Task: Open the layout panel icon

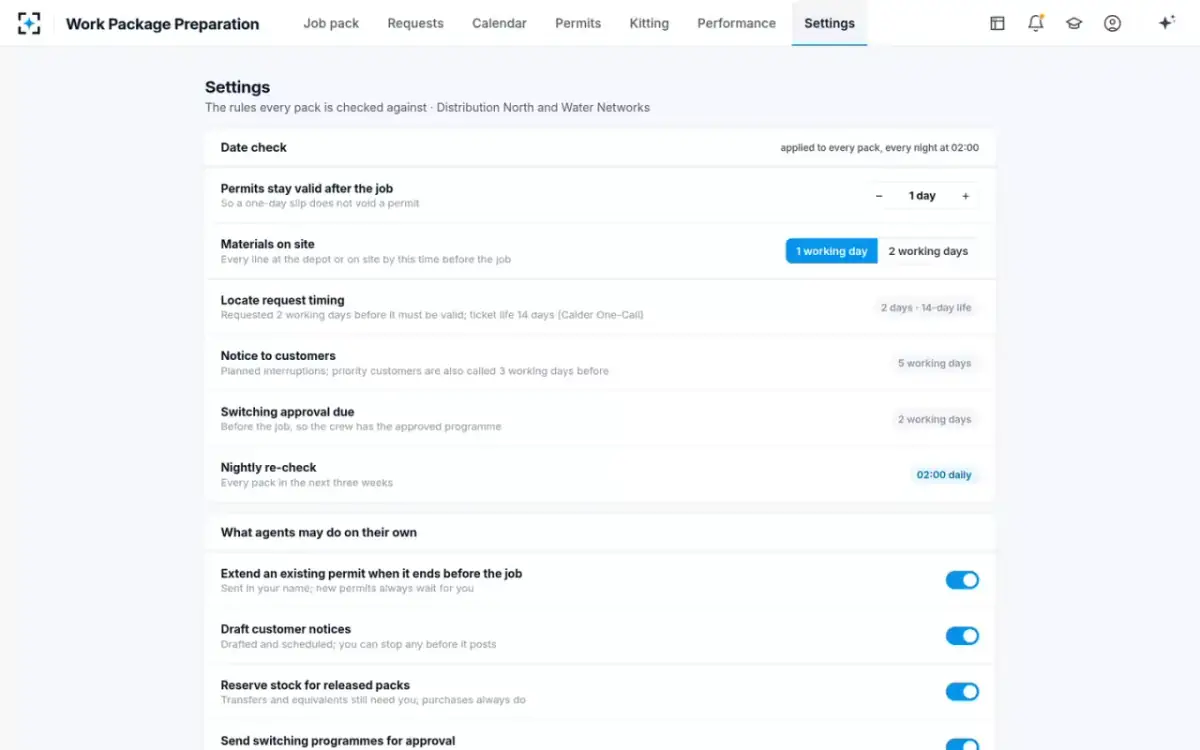Action: click(x=997, y=23)
